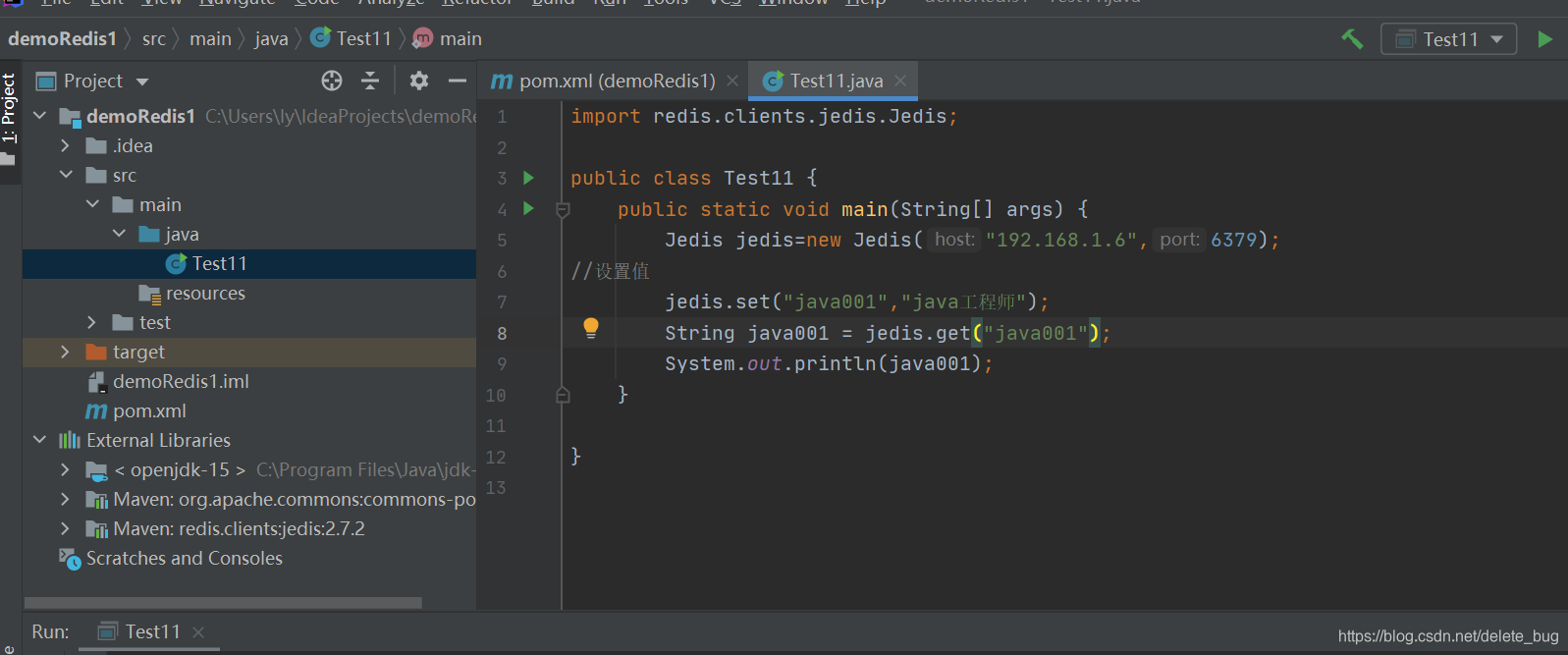Image resolution: width=1568 pixels, height=655 pixels.
Task: Expand the openjdk-15 library
Action: pos(66,469)
